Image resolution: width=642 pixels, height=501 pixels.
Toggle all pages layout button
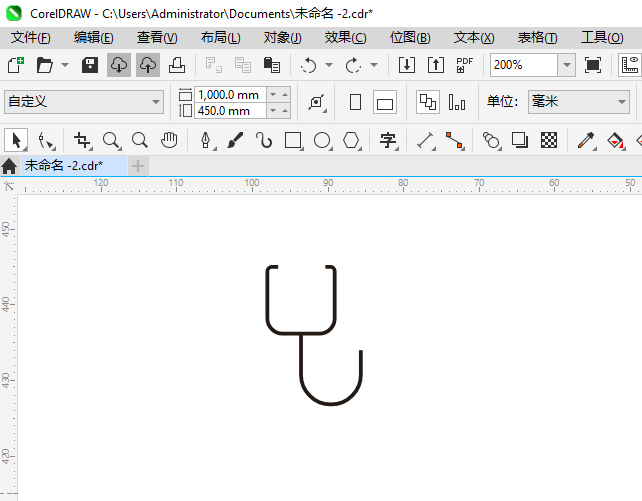click(x=428, y=102)
